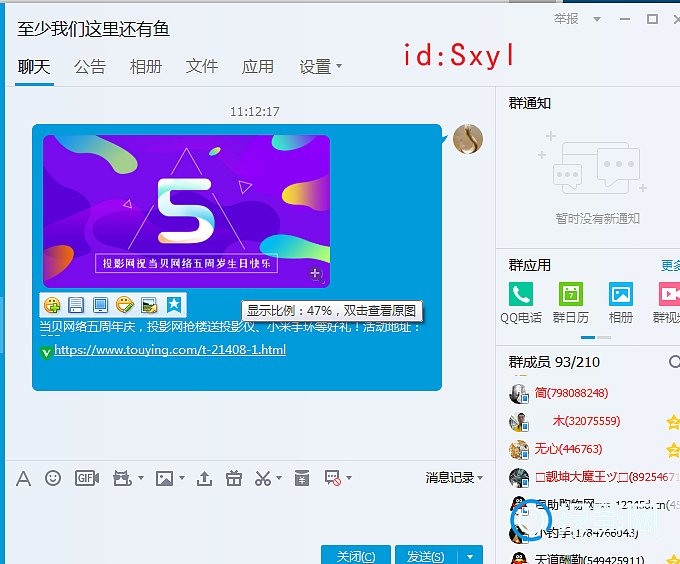Open the 文件 tab
Image resolution: width=680 pixels, height=564 pixels.
pos(202,67)
